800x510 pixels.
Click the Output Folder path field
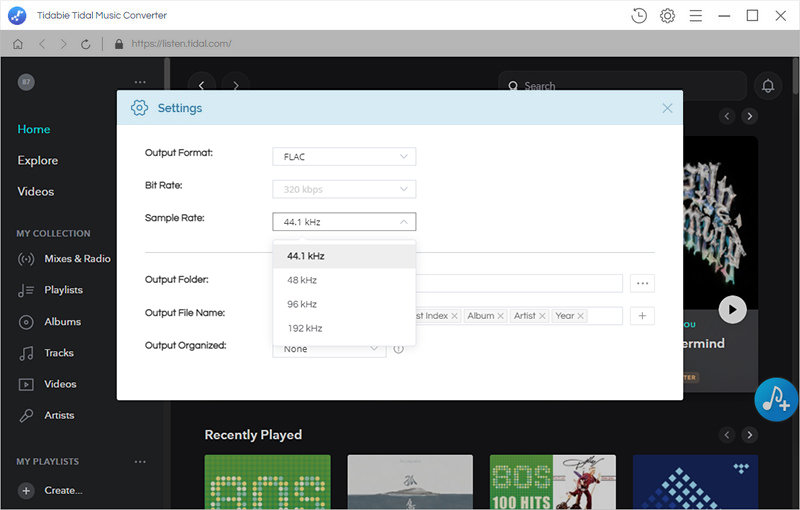pyautogui.click(x=519, y=283)
